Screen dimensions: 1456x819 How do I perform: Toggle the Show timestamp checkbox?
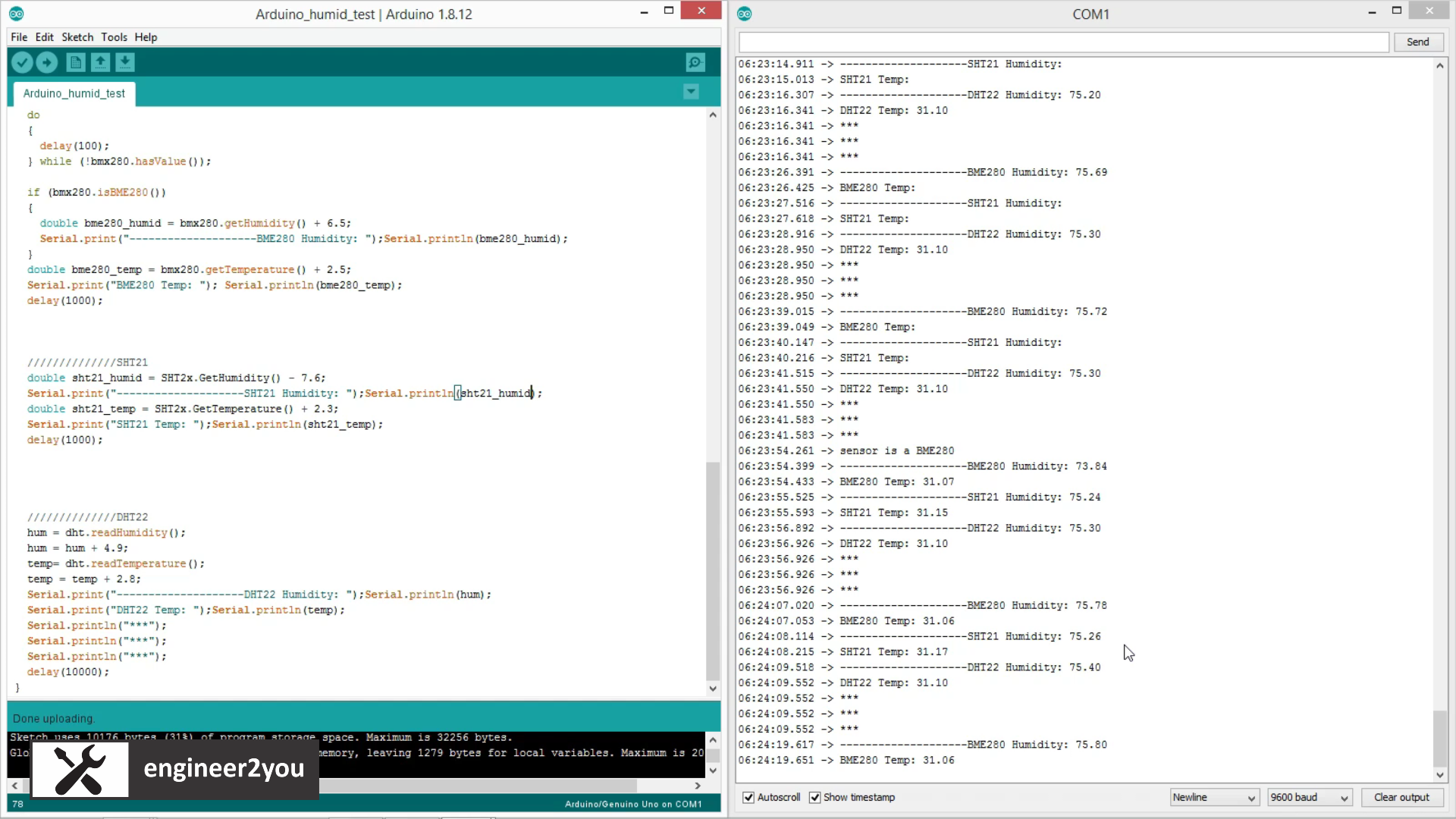coord(815,797)
